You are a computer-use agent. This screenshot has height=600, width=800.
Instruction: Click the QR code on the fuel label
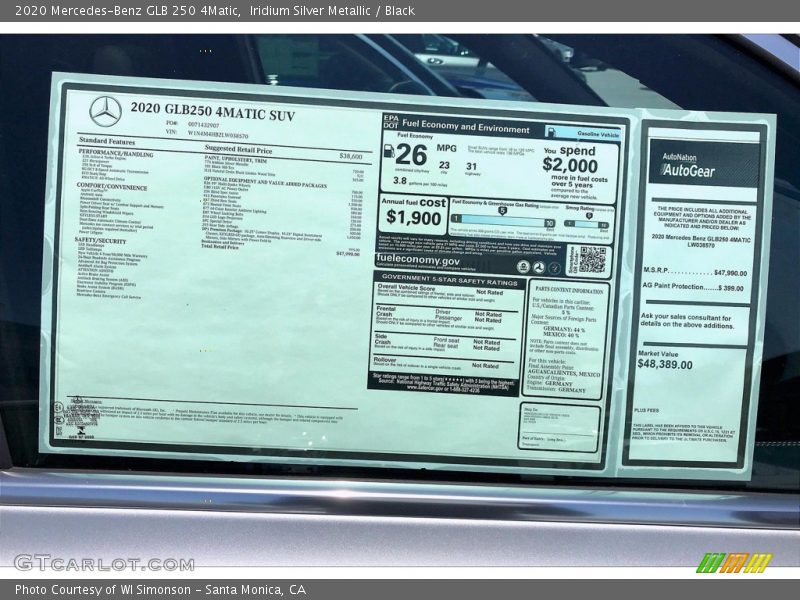pos(592,260)
